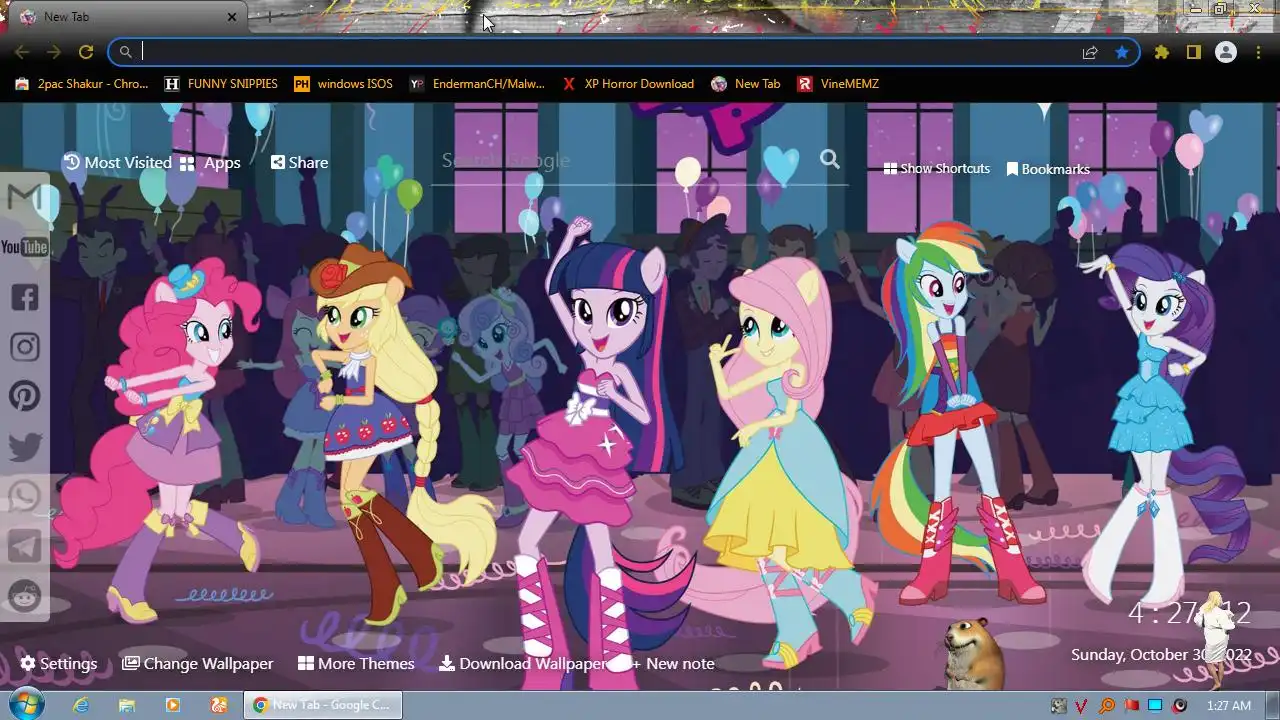Click Change Wallpaper
Screen dimensions: 1280x720
198,663
